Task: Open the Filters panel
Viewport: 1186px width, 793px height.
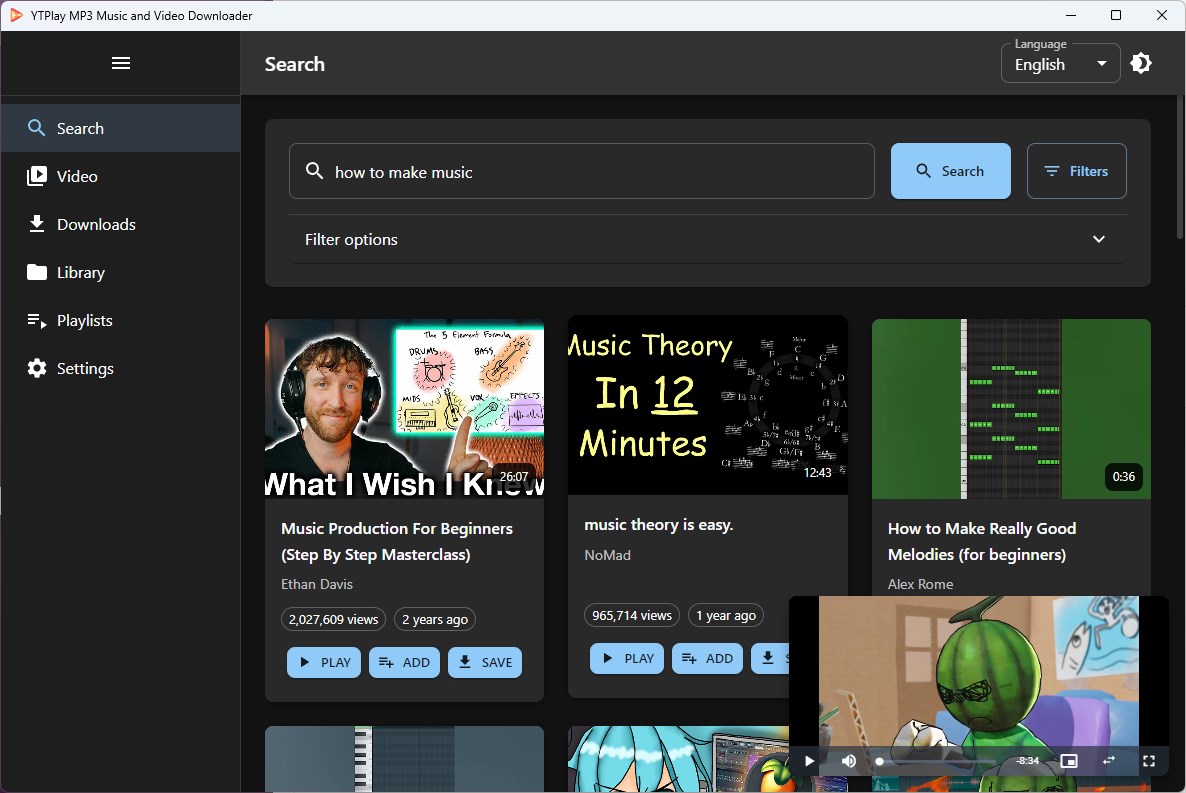Action: coord(1077,170)
